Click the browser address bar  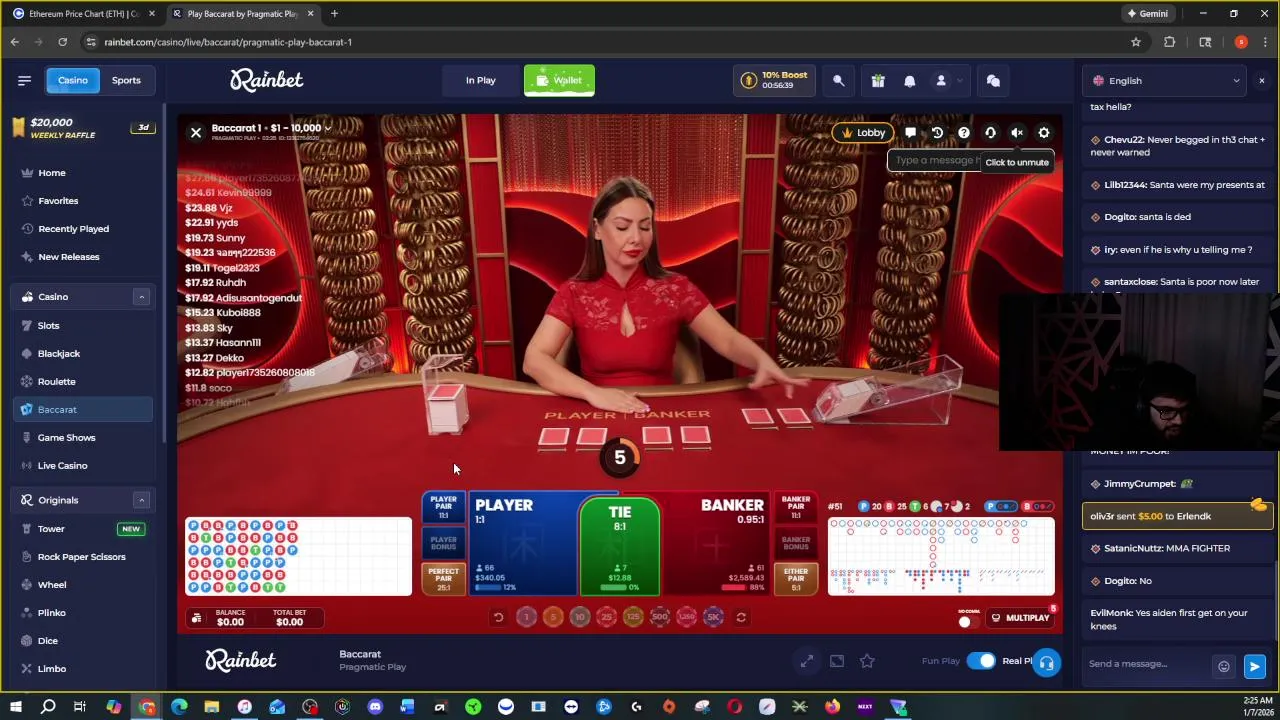(600, 42)
